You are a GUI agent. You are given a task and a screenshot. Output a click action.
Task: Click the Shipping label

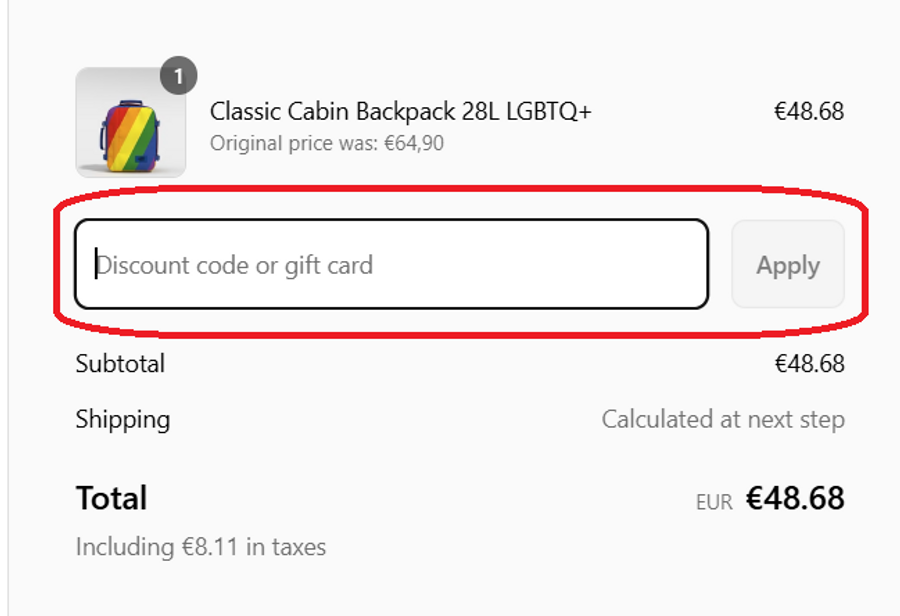click(122, 419)
